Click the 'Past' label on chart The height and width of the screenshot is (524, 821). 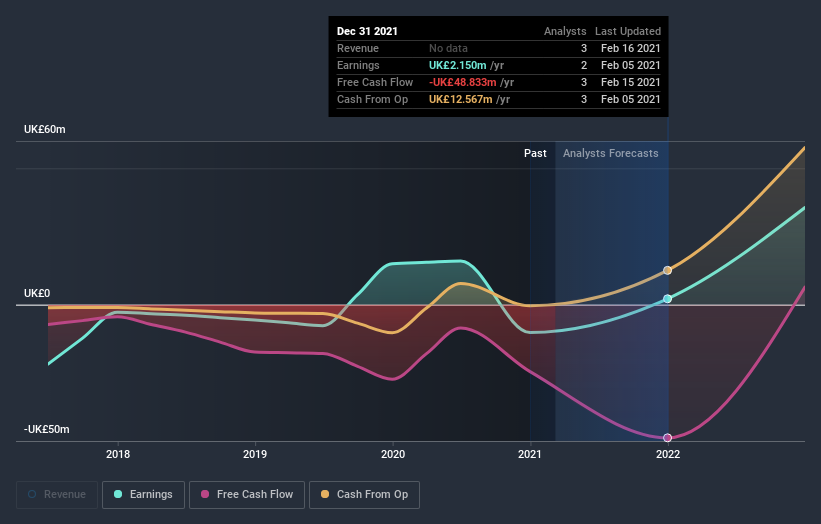pos(535,153)
